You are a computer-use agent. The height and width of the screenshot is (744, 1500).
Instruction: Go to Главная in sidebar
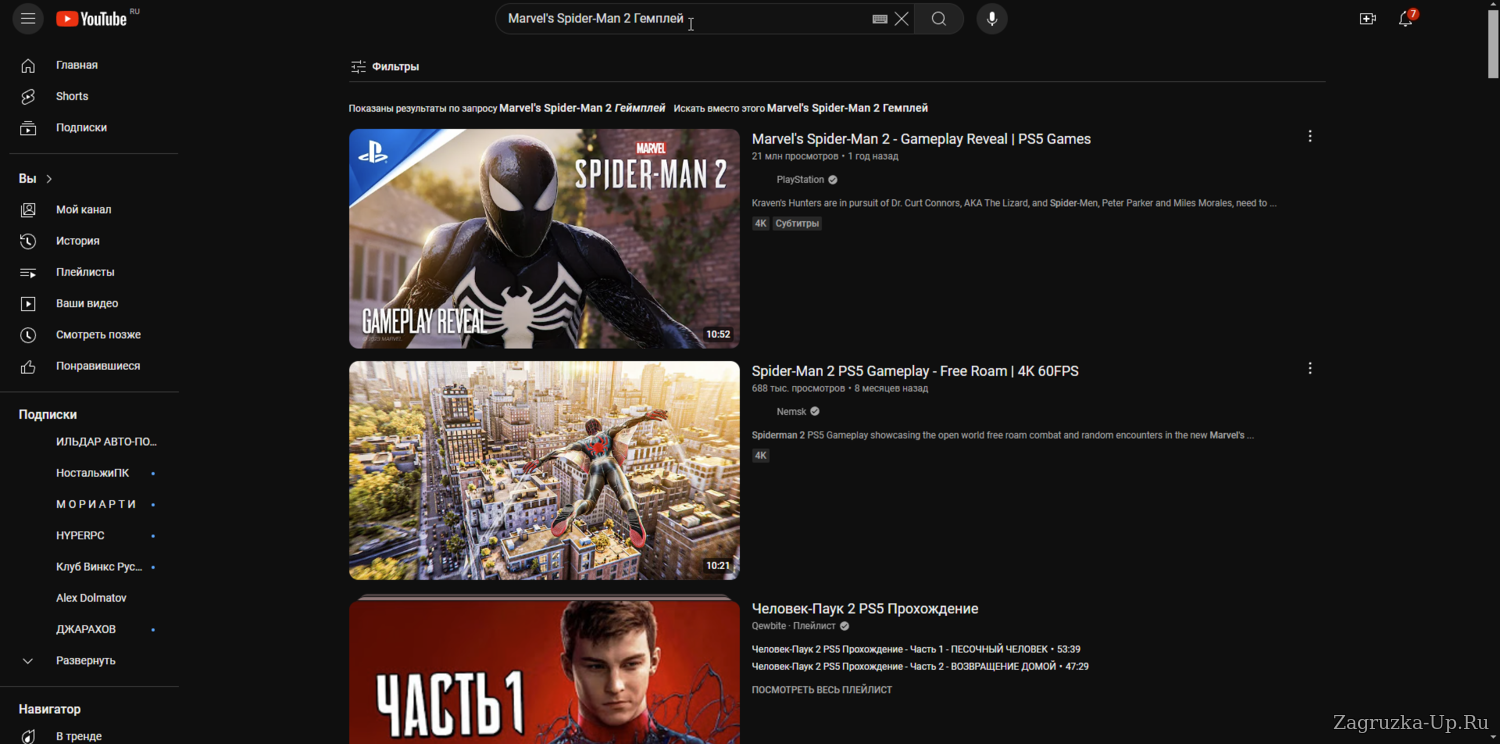click(76, 65)
